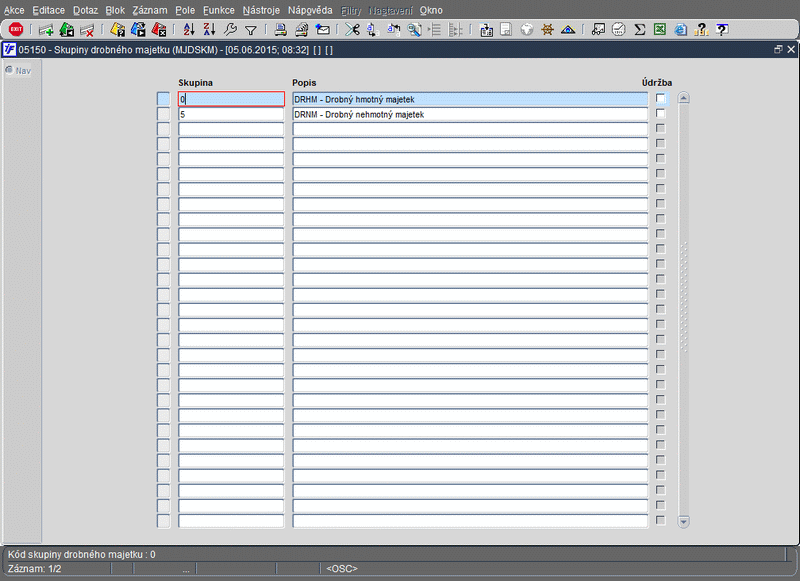Click the green Excel export icon
The width and height of the screenshot is (800, 581).
coord(660,30)
